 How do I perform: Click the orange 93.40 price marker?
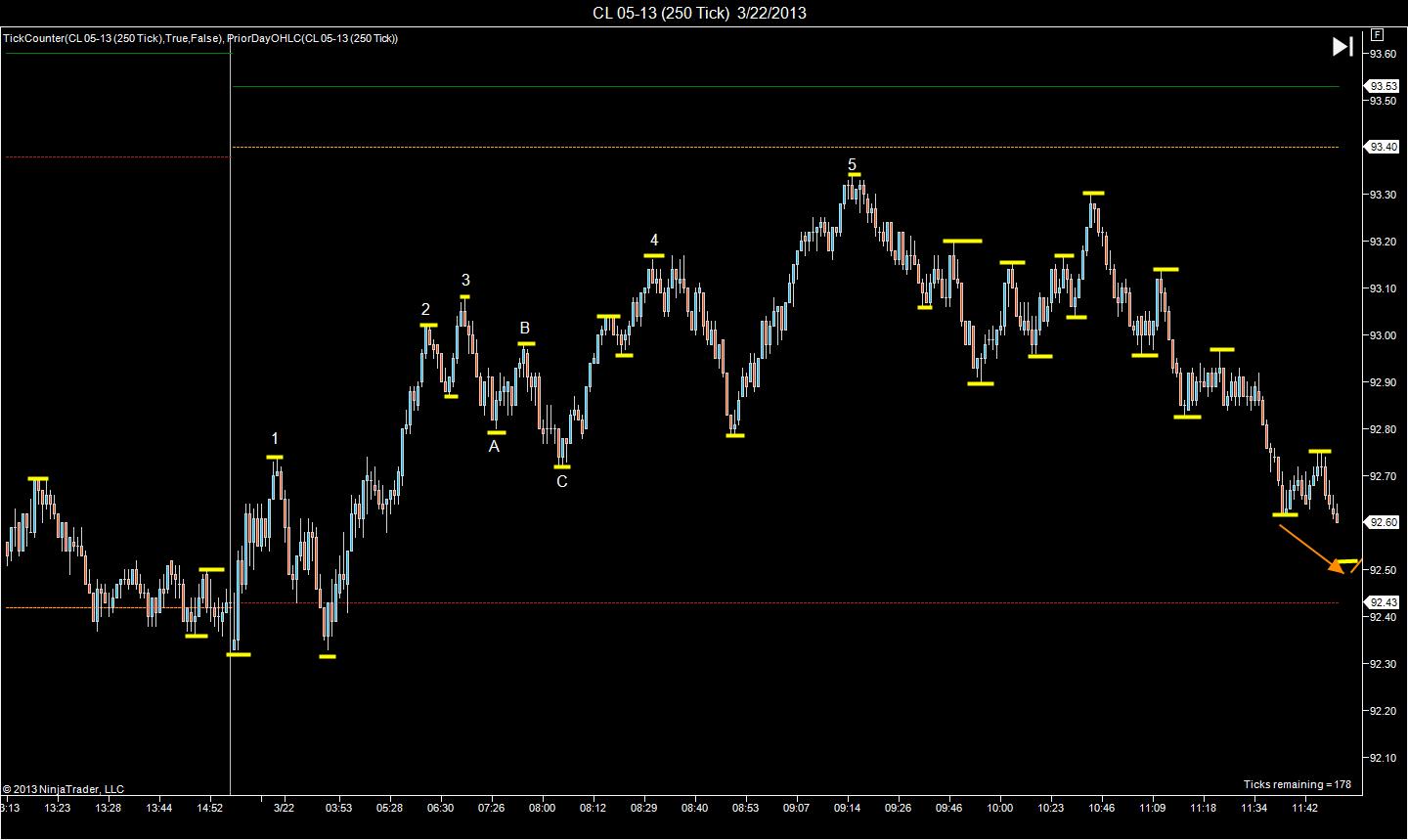coord(1383,148)
